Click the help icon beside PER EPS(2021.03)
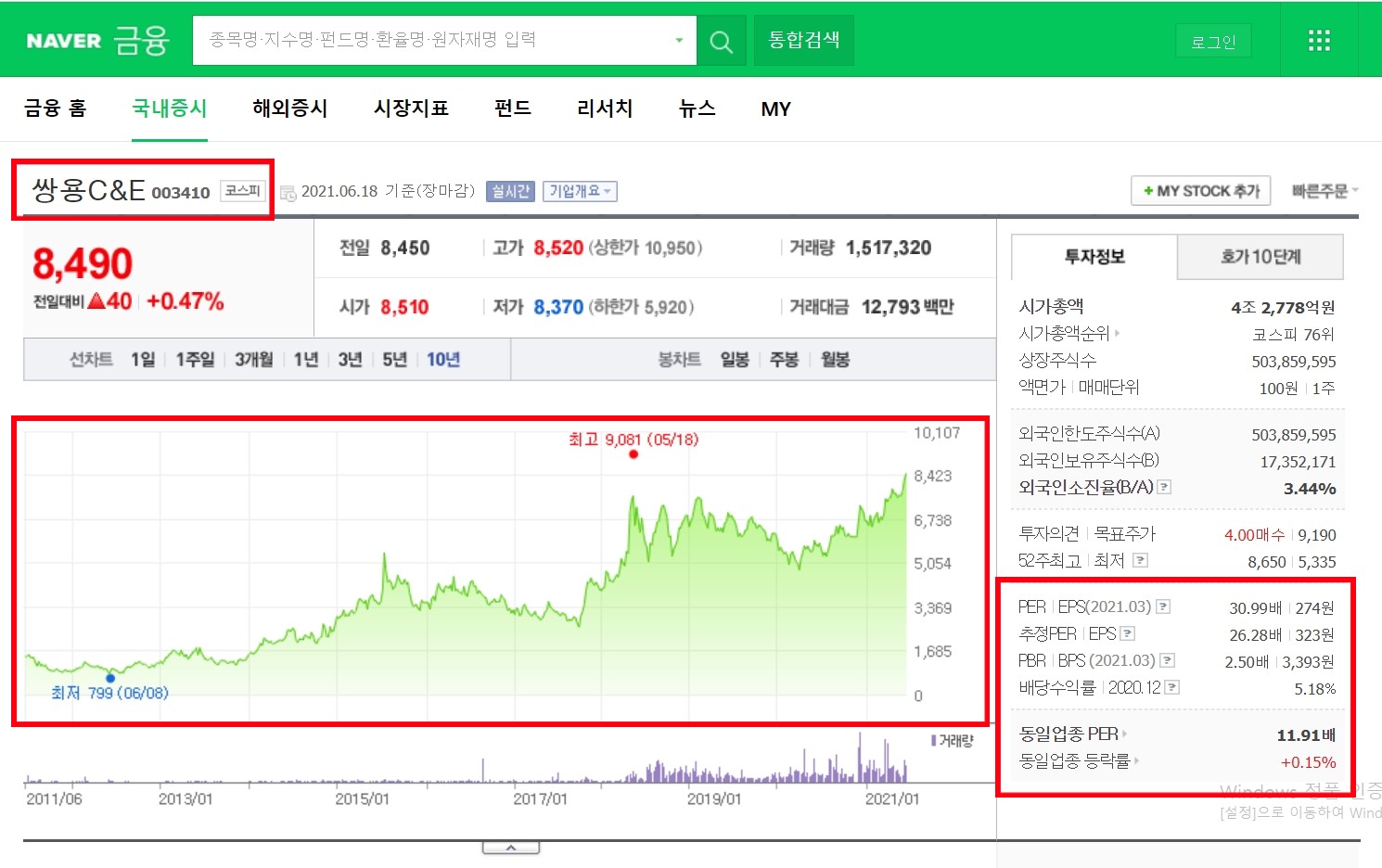The image size is (1382, 868). [1163, 606]
